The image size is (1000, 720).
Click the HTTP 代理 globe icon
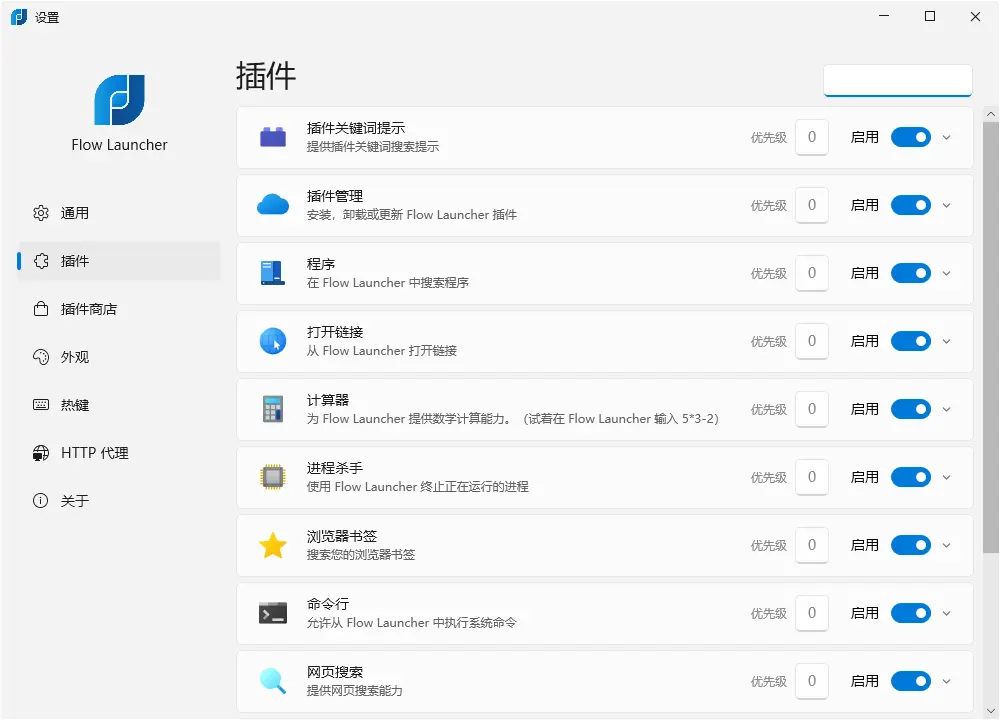[x=41, y=453]
